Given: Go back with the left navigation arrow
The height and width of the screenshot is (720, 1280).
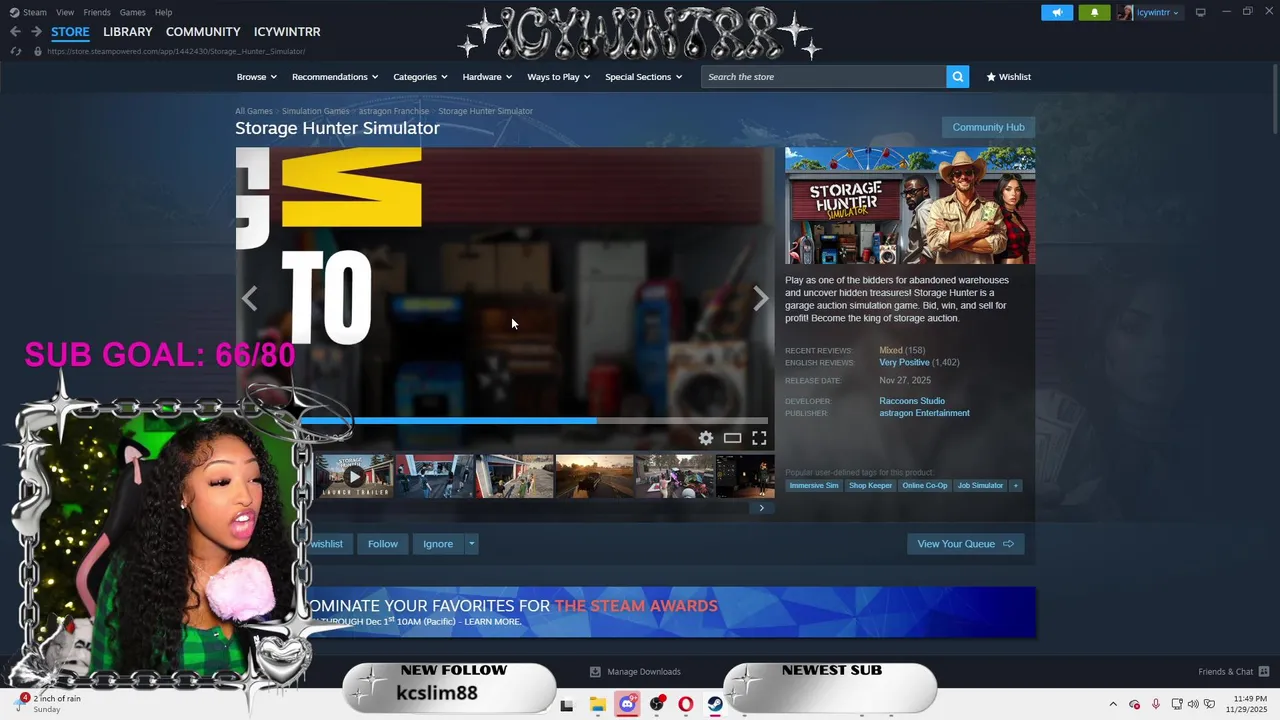Looking at the screenshot, I should pos(15,32).
